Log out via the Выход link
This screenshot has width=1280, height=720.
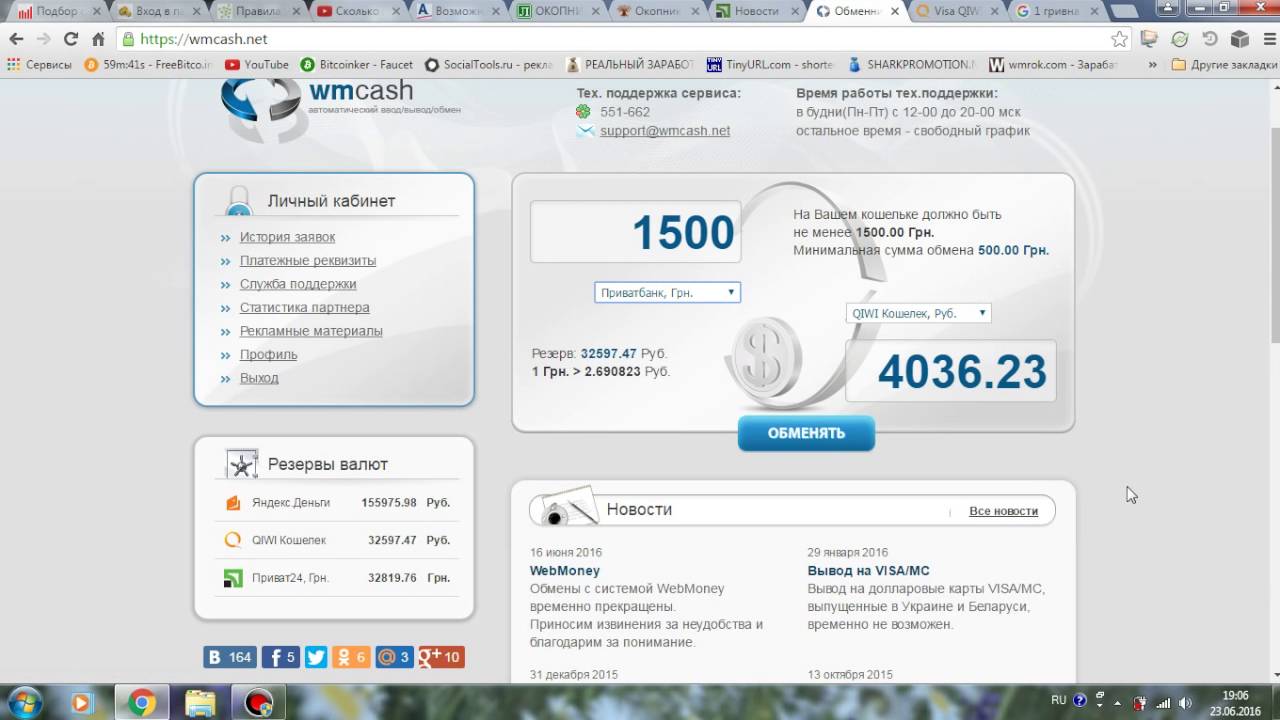259,378
